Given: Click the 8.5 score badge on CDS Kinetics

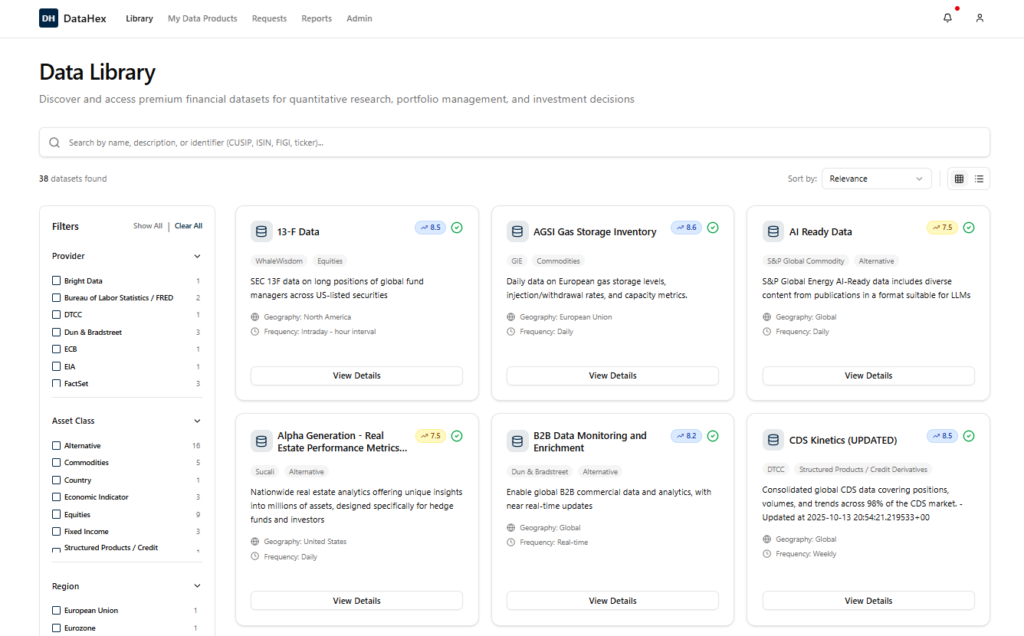Looking at the screenshot, I should pos(942,436).
